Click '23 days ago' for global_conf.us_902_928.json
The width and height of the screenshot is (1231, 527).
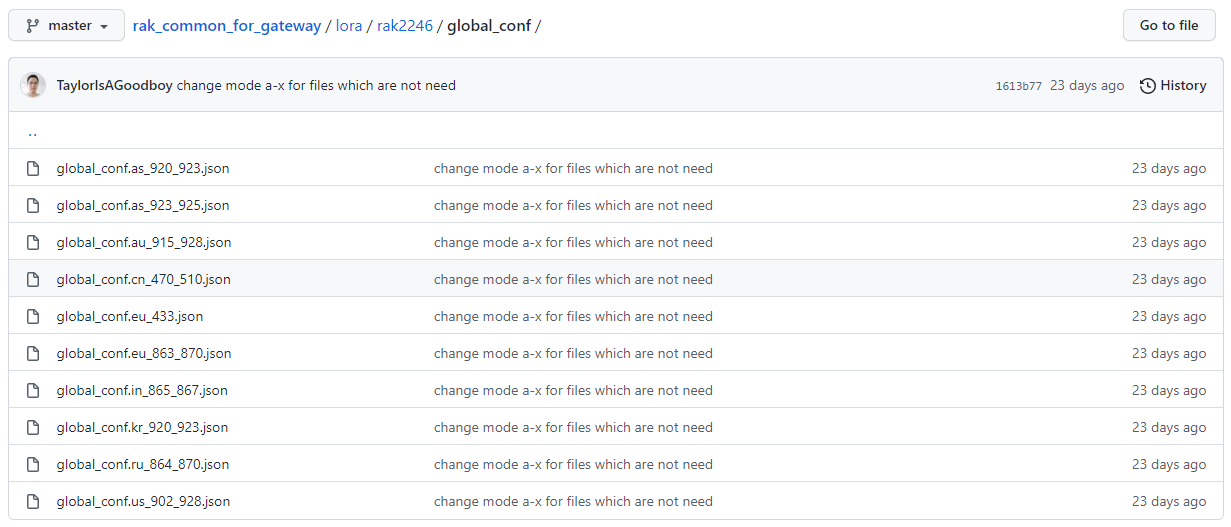pos(1169,501)
